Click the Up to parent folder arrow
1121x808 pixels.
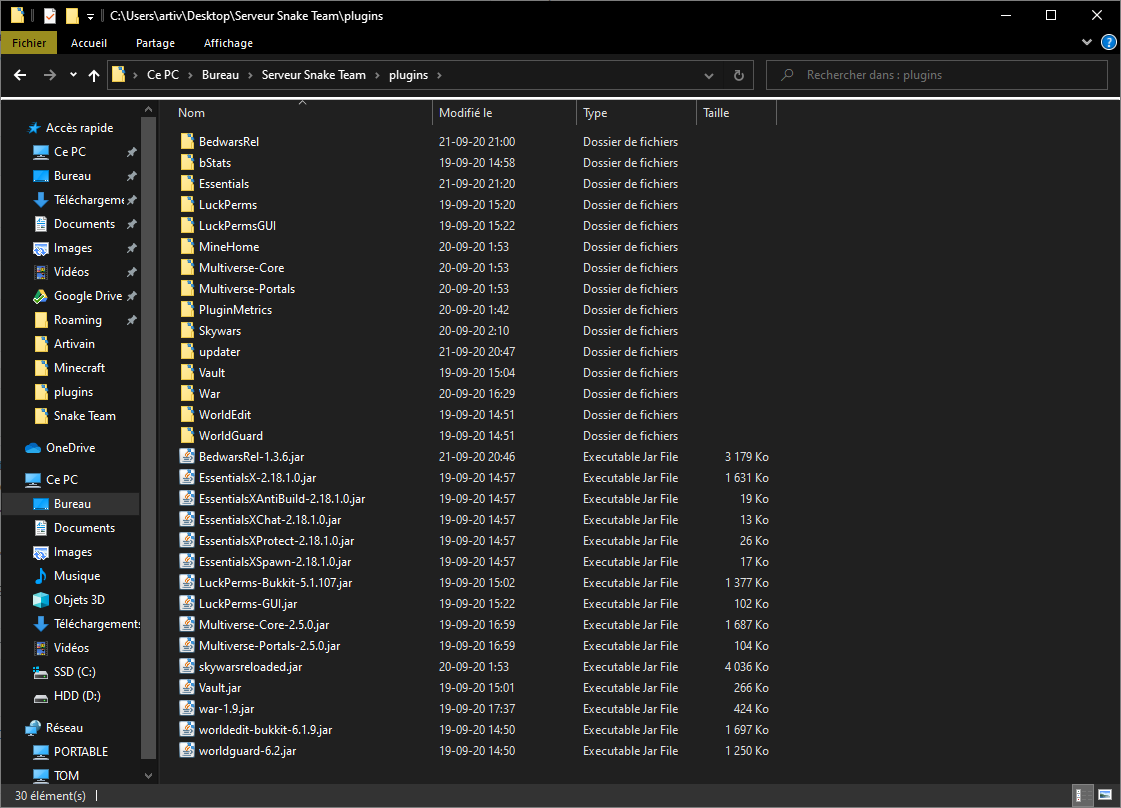pos(93,75)
